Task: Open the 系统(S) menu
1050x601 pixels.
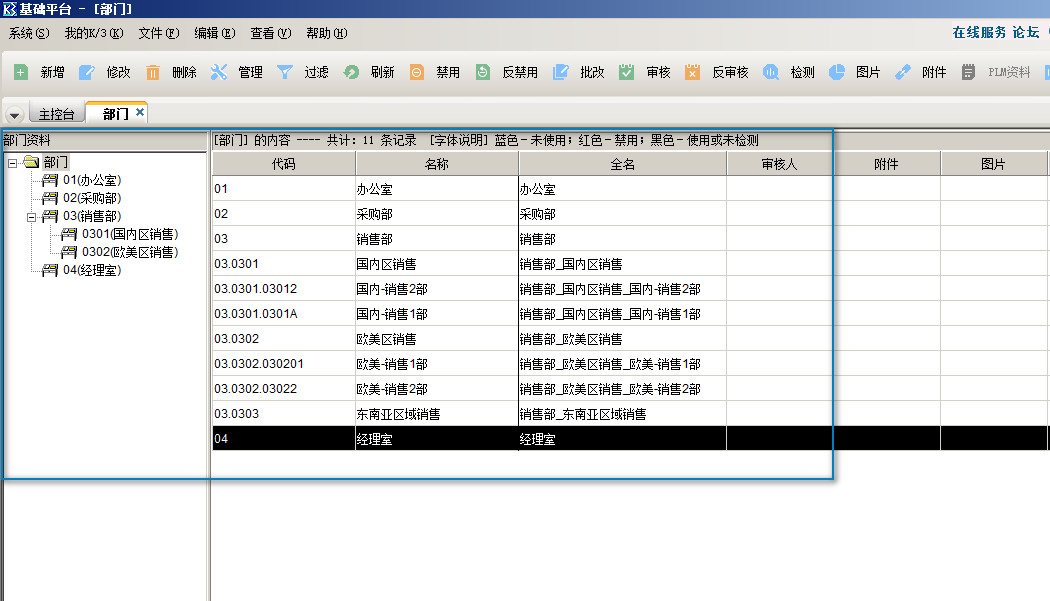Action: [28, 33]
